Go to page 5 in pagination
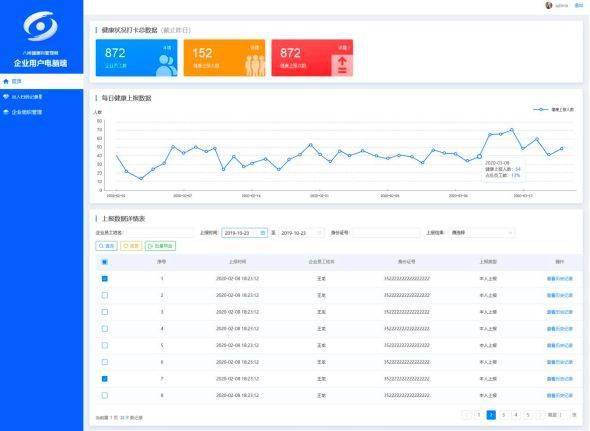Screen dimensions: 590x431 pos(528,415)
